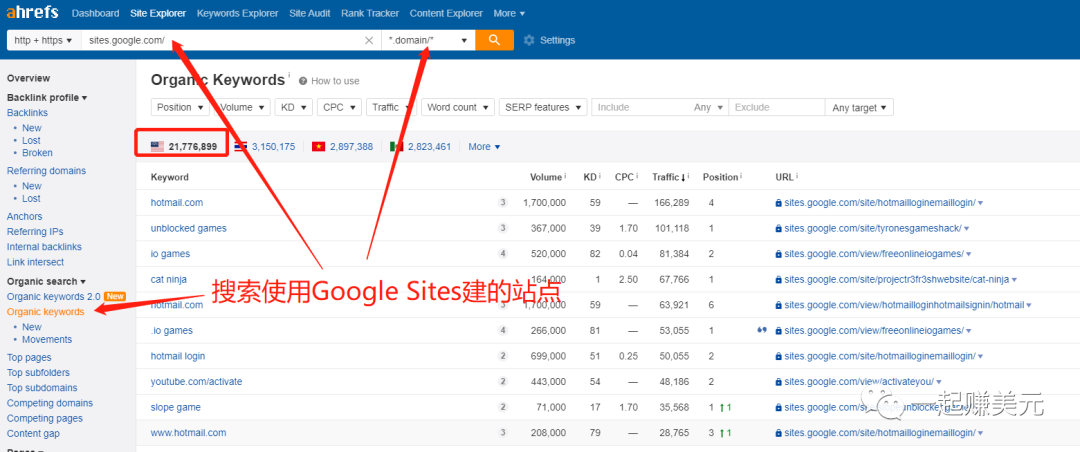This screenshot has height=452, width=1080.
Task: Expand URL dropdown arrow for cat-ninja row
Action: click(1015, 280)
